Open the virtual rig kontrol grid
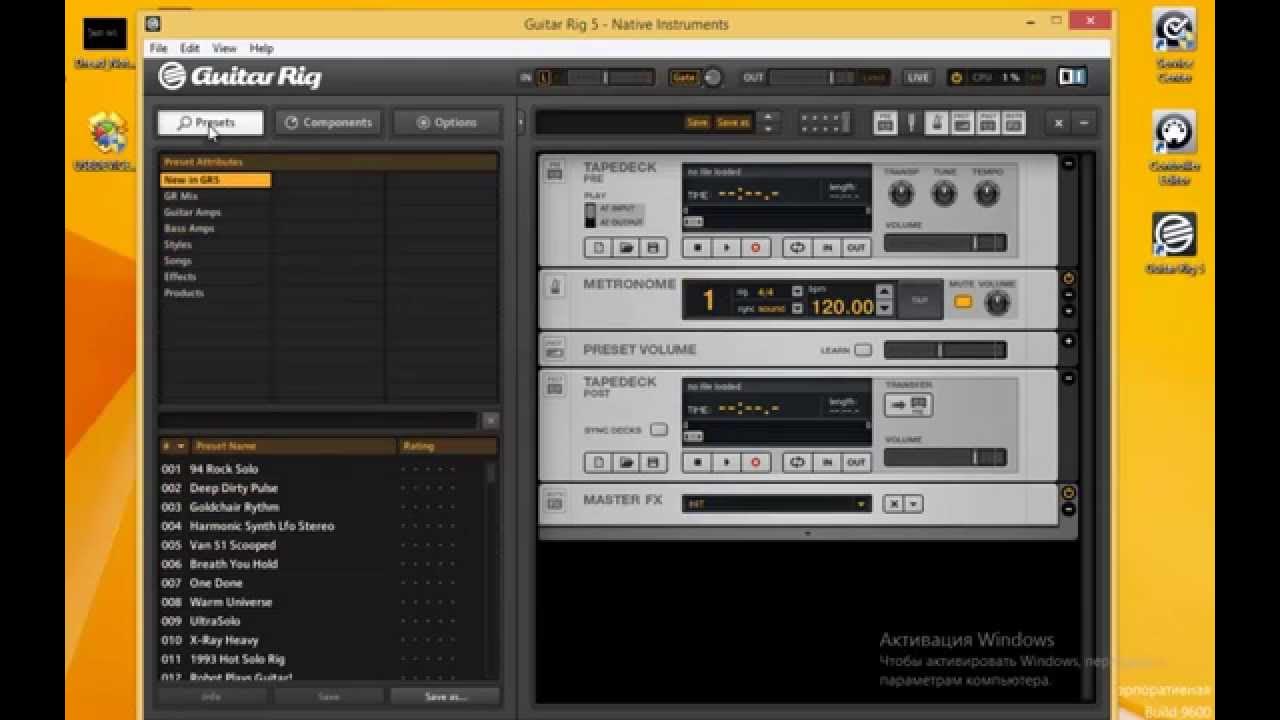1280x720 pixels. (x=825, y=123)
